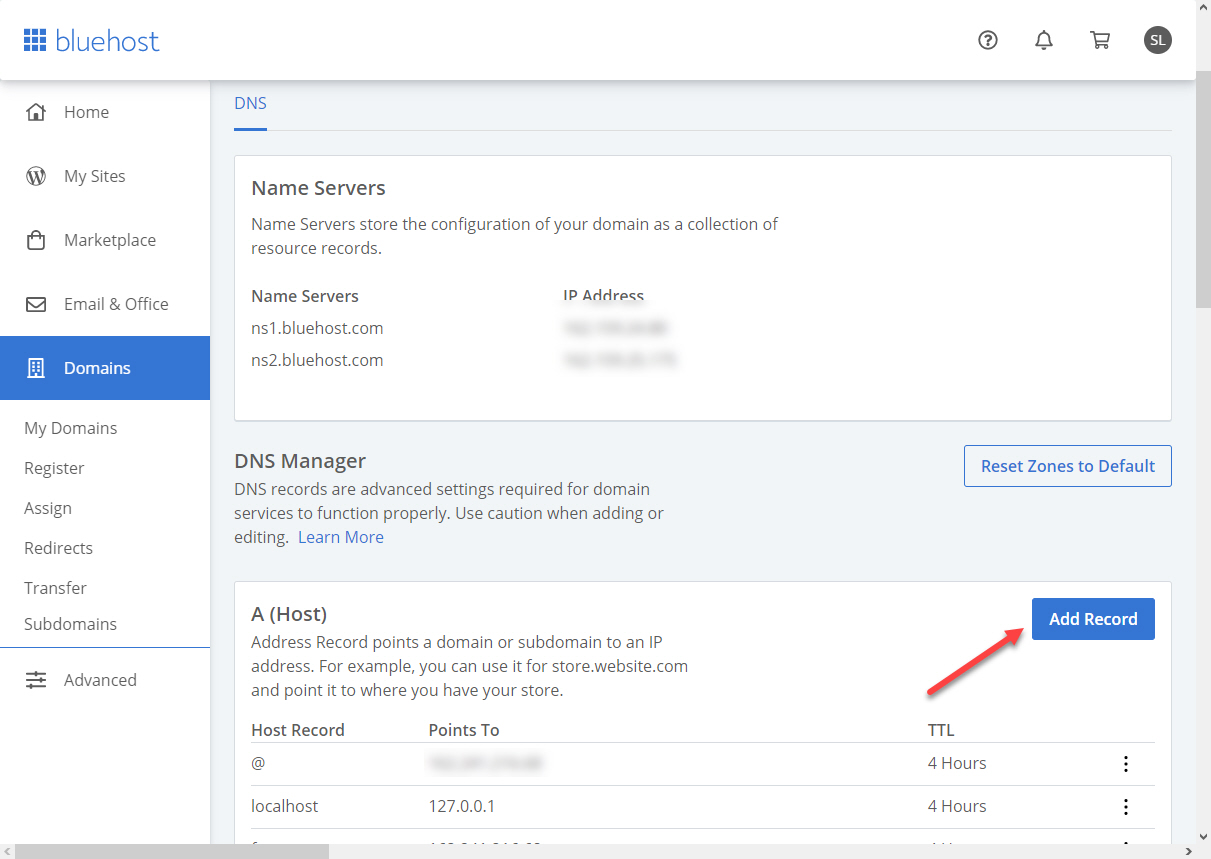Viewport: 1211px width, 859px height.
Task: Open the shopping cart icon
Action: [x=1100, y=40]
